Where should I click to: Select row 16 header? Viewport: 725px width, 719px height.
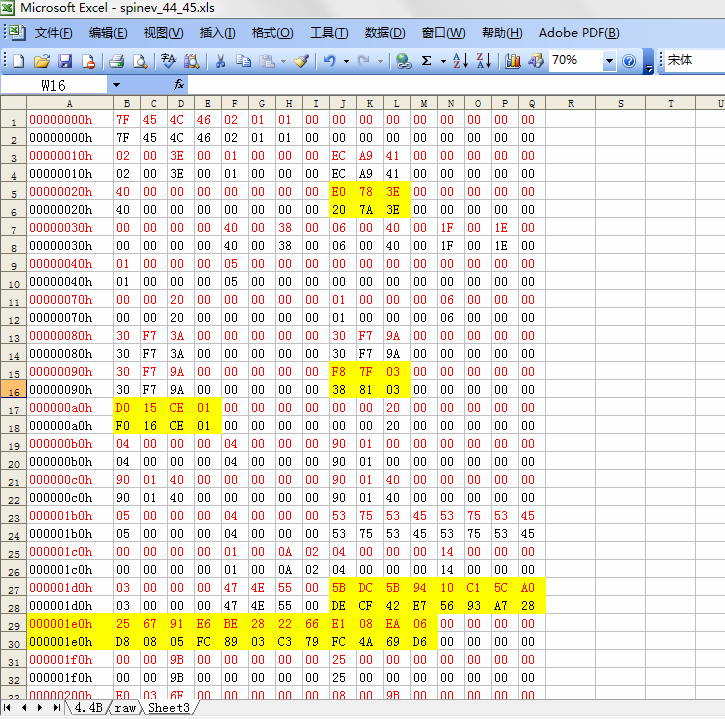(13, 389)
